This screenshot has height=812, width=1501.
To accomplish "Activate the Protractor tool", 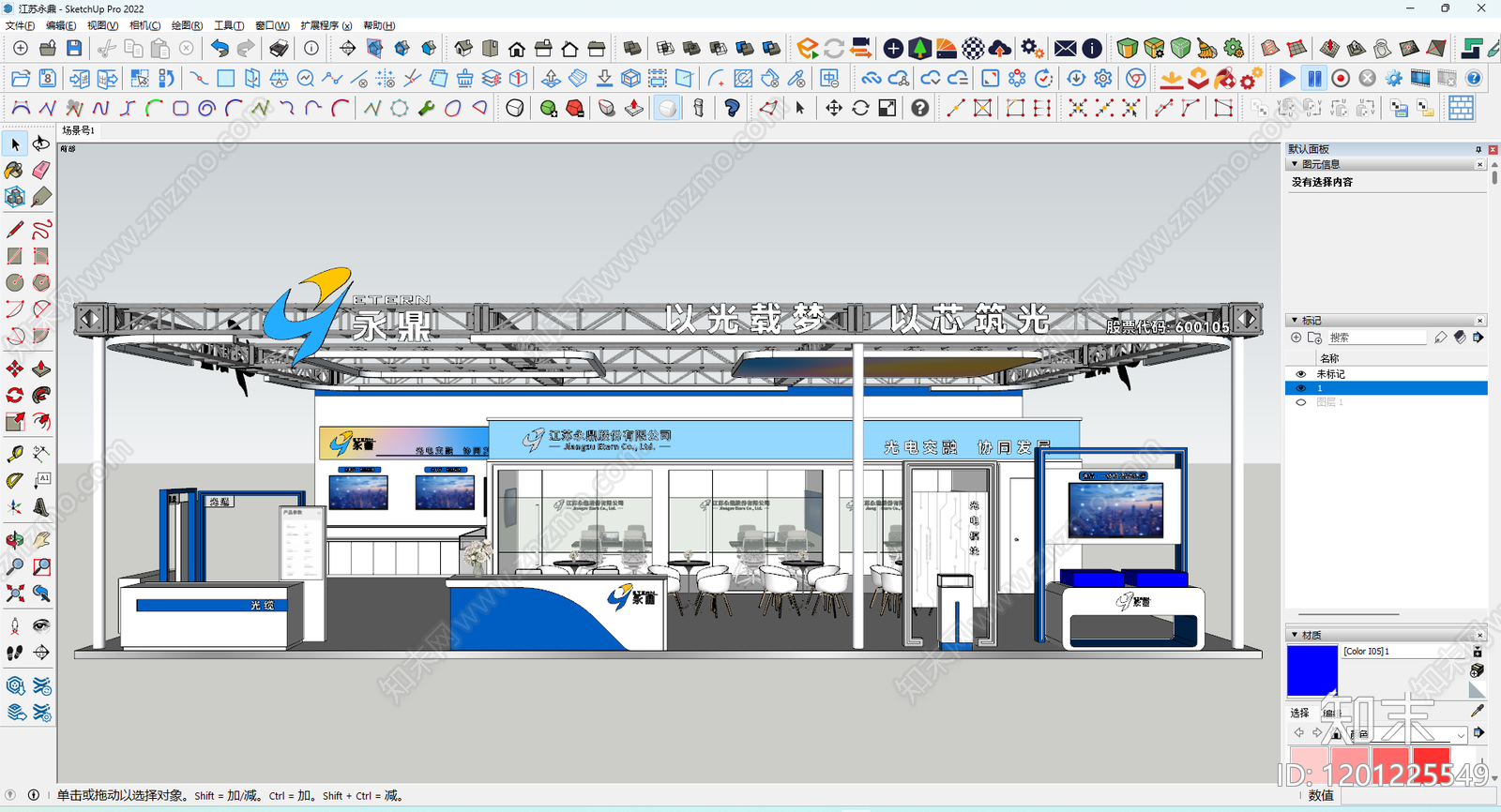I will click(x=15, y=480).
